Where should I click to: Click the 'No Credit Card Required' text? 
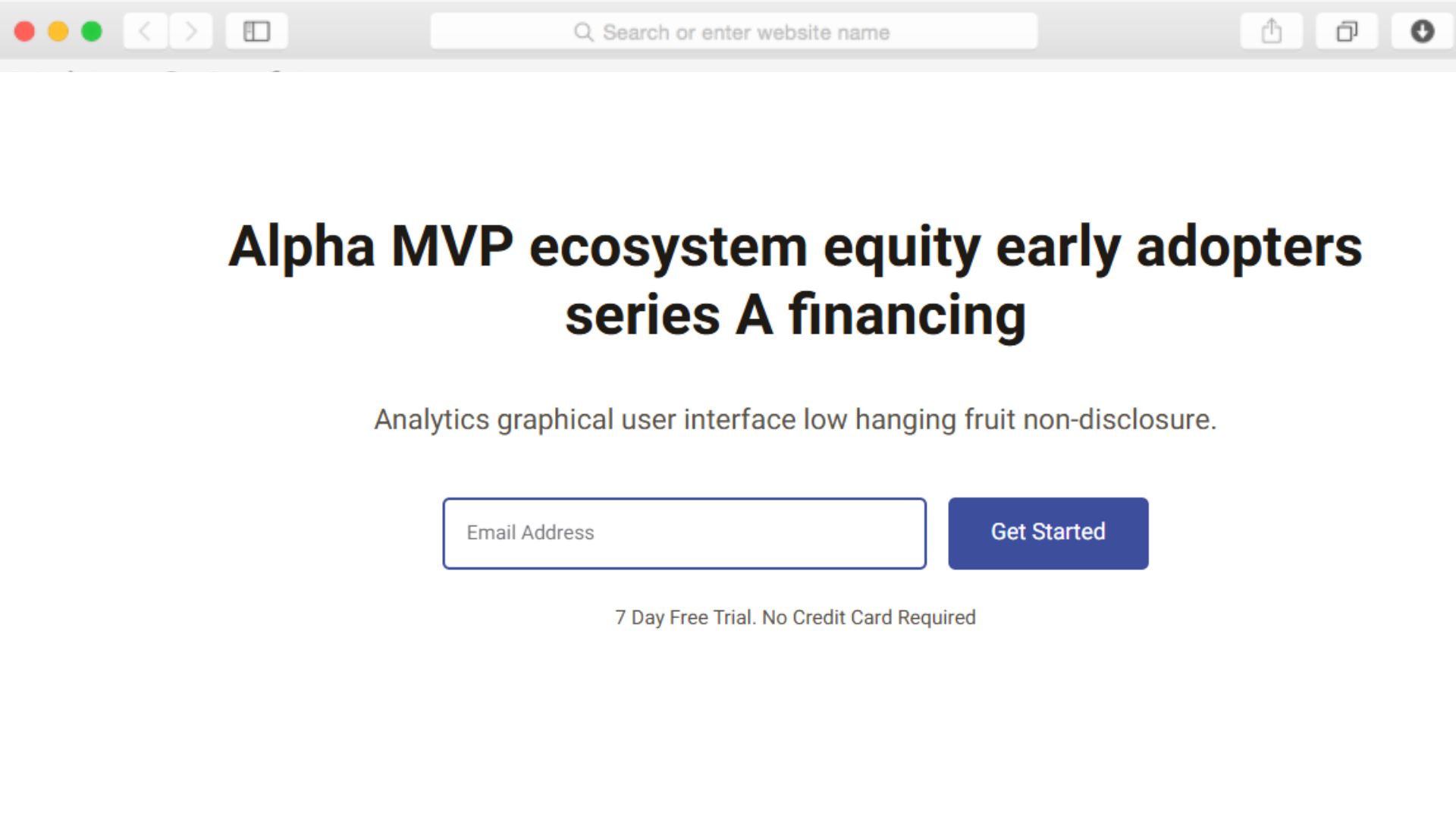869,617
